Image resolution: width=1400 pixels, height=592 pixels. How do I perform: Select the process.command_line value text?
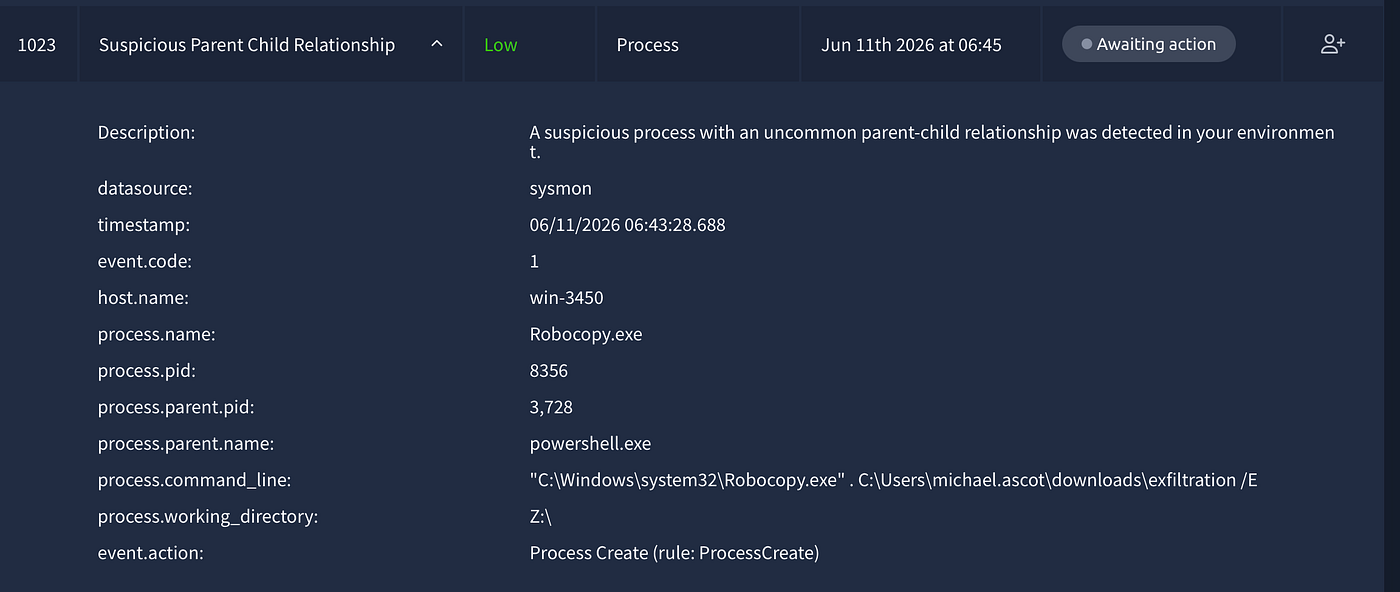coord(893,480)
